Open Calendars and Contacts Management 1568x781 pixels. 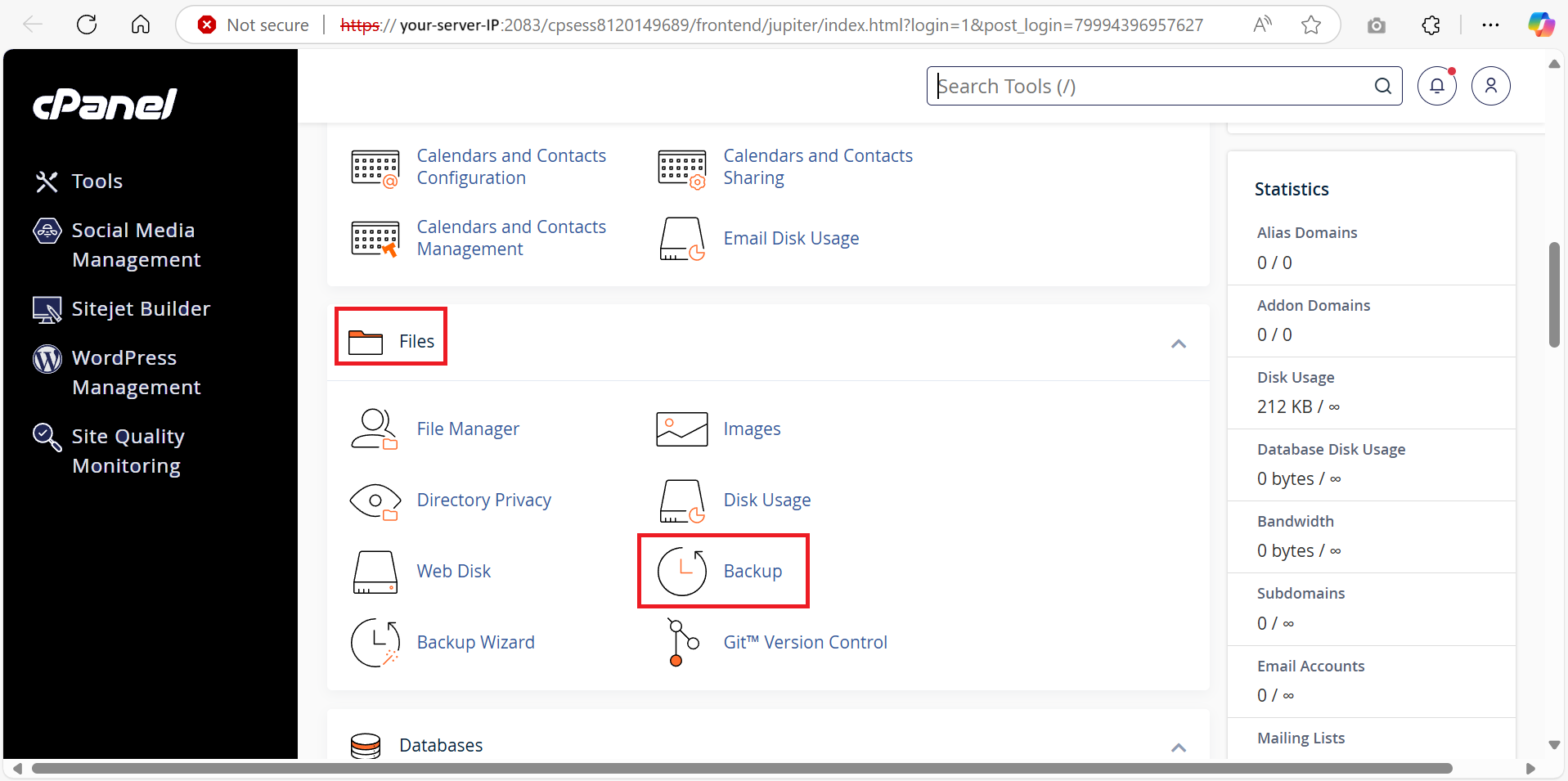tap(511, 238)
